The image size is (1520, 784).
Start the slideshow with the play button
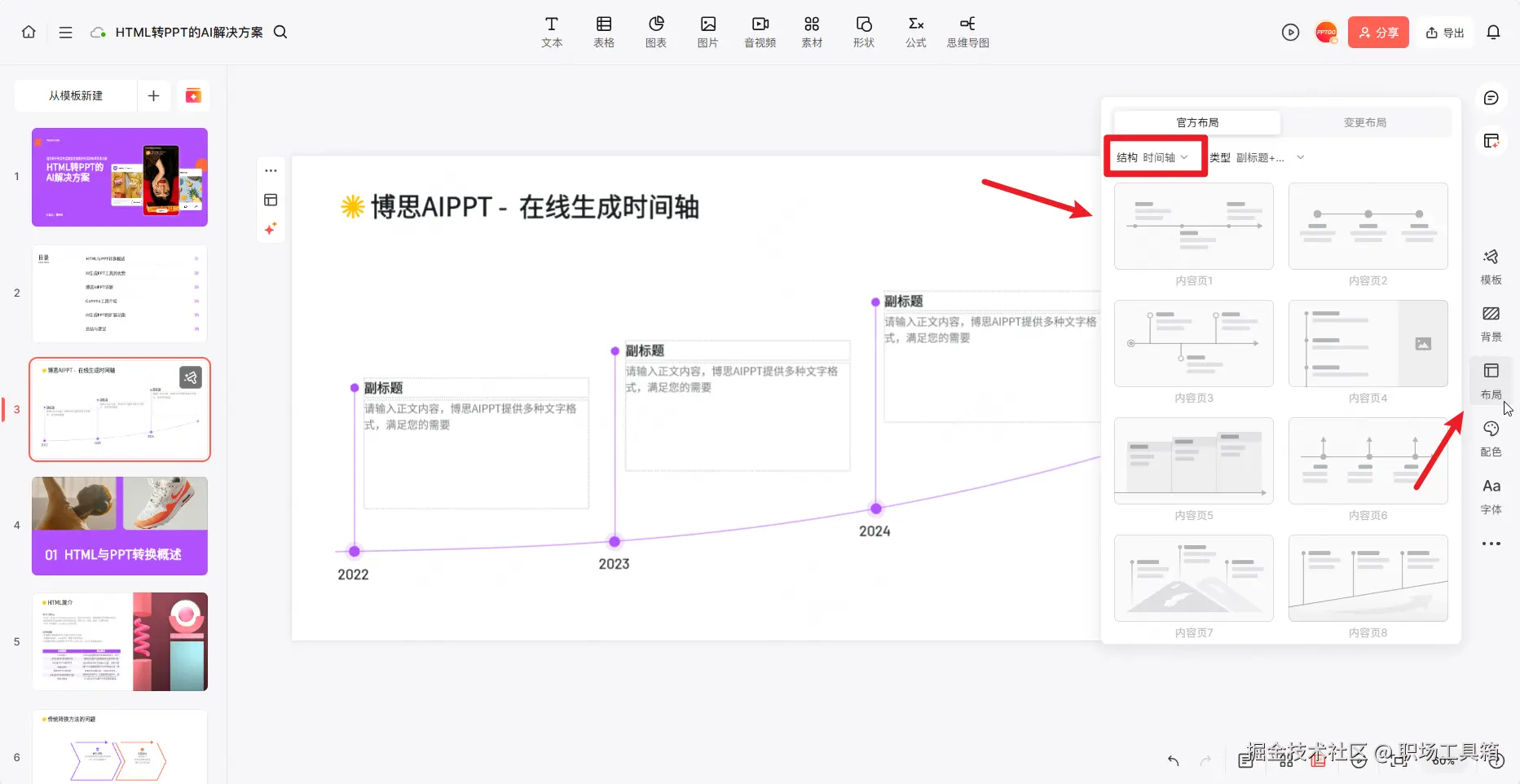tap(1290, 33)
